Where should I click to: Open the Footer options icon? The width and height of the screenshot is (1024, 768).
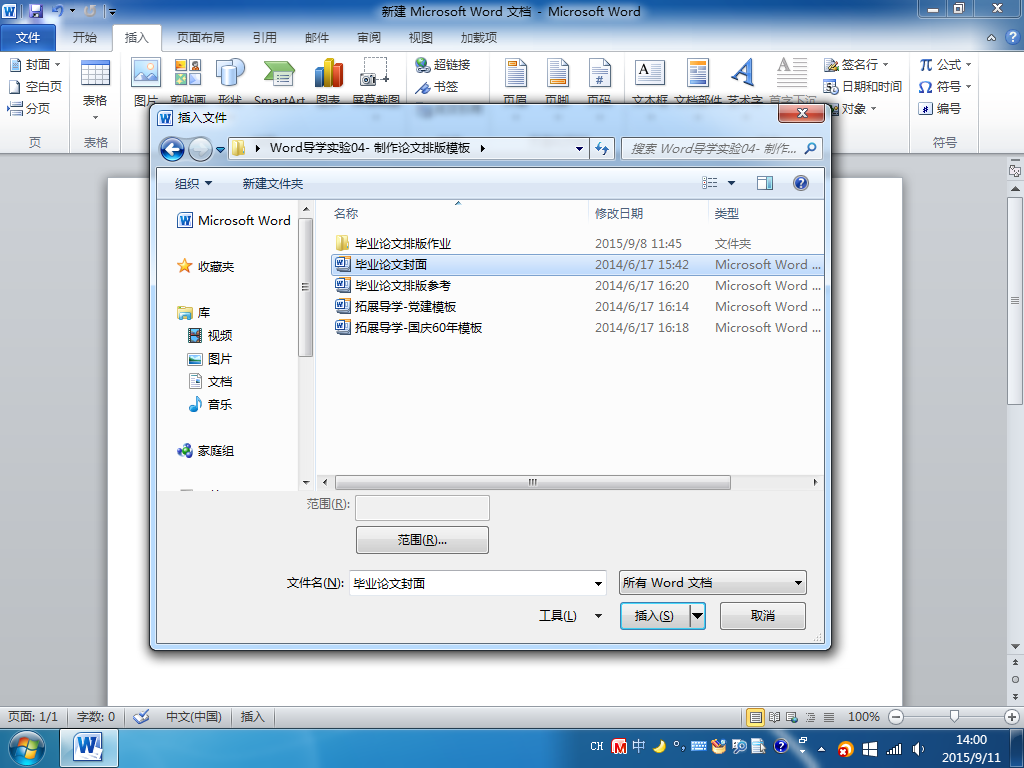point(557,72)
